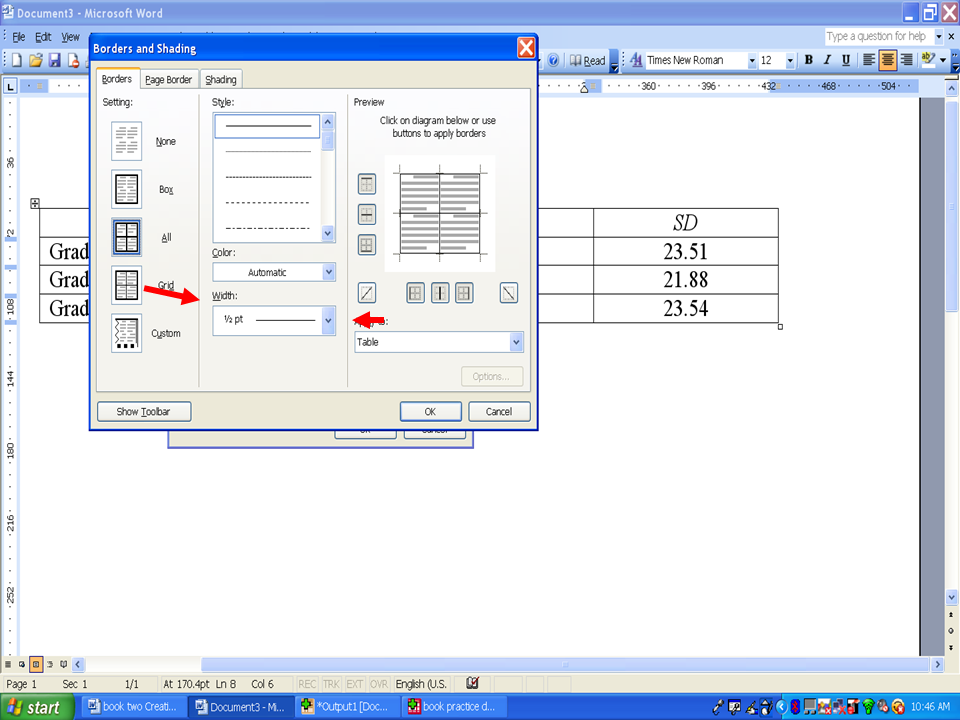Image resolution: width=960 pixels, height=720 pixels.
Task: Click the Show Toolbar button
Action: 143,411
